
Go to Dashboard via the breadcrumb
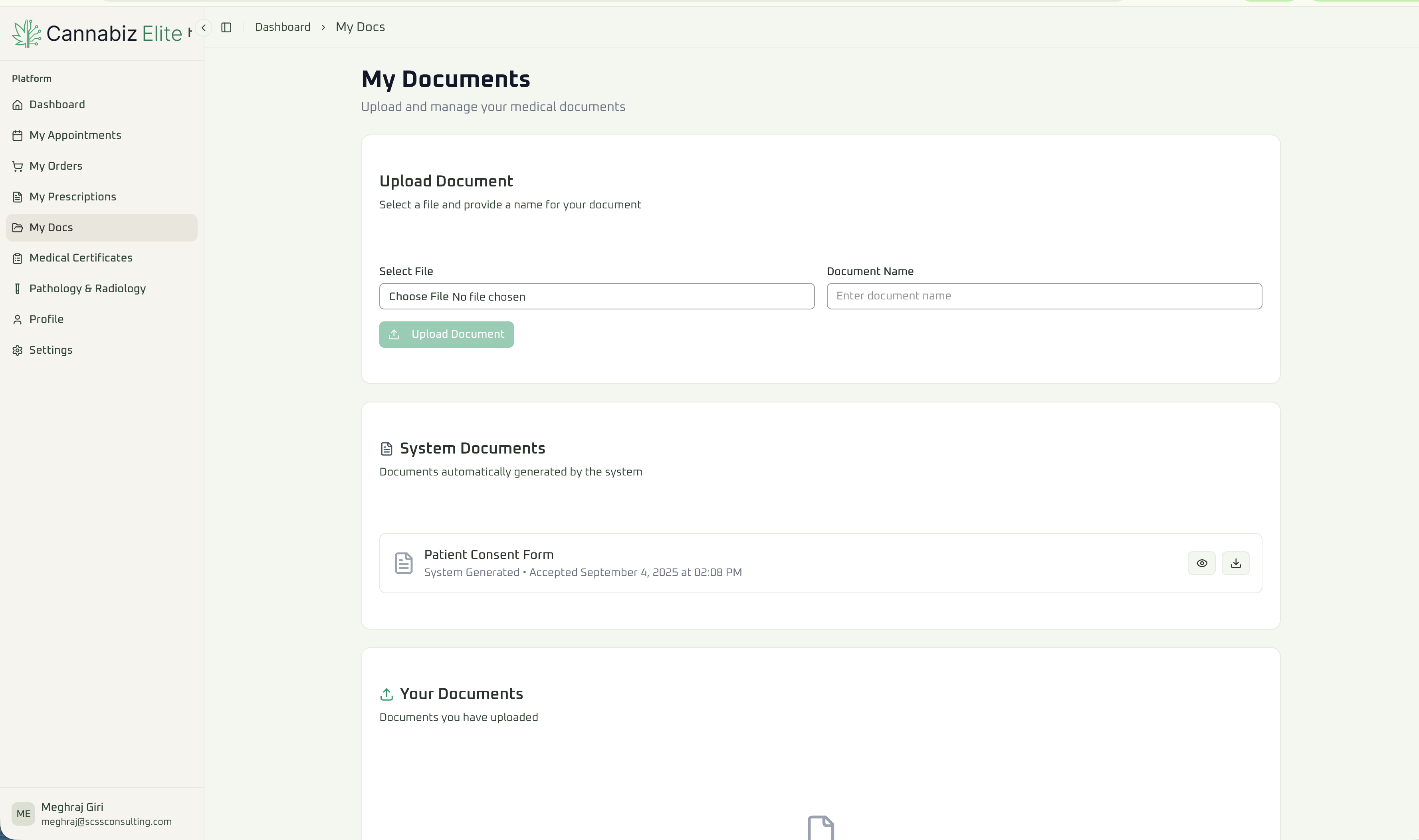pos(282,27)
